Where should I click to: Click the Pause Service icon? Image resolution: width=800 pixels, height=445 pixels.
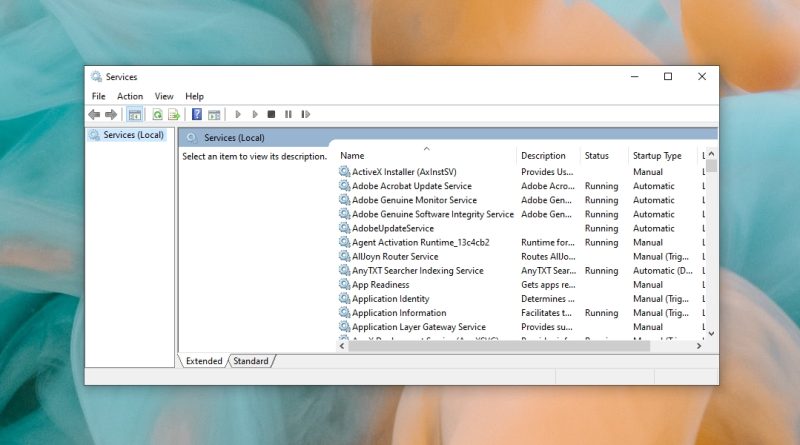pyautogui.click(x=288, y=114)
